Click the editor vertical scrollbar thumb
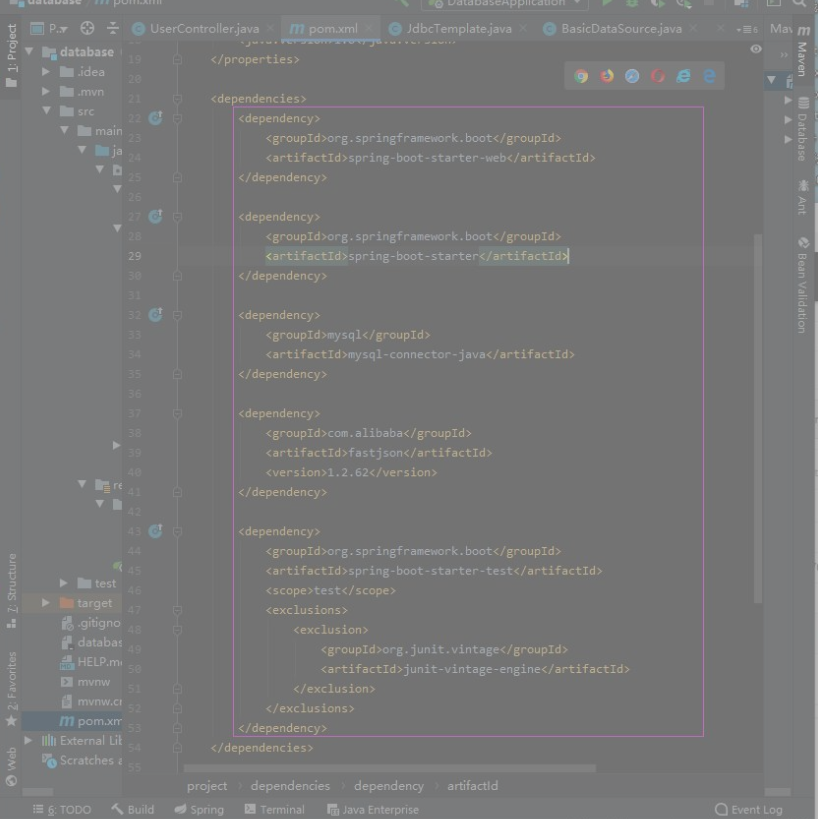The image size is (818, 819). (757, 419)
